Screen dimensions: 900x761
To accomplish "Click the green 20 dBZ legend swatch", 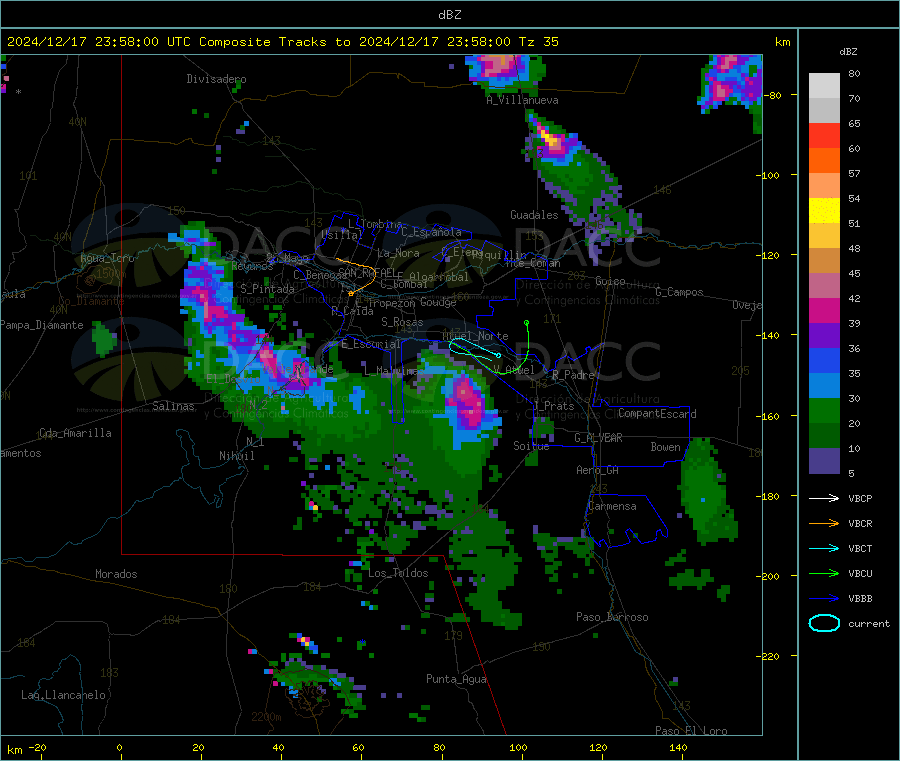I will pos(824,410).
